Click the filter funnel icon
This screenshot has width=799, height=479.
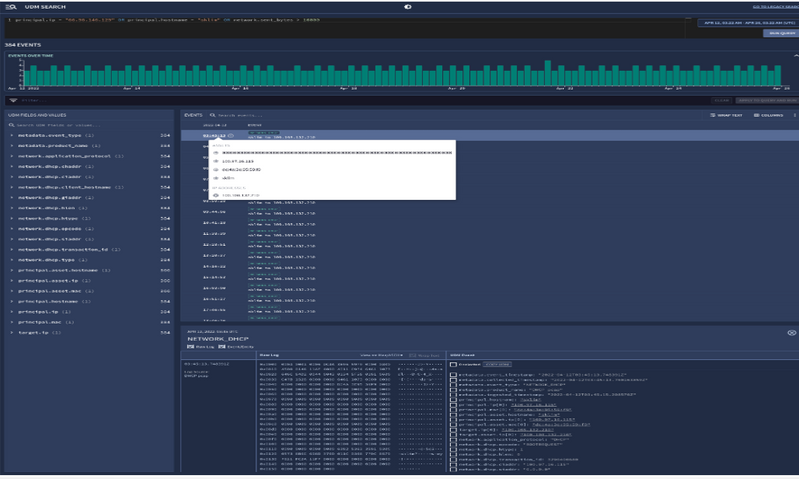point(13,100)
